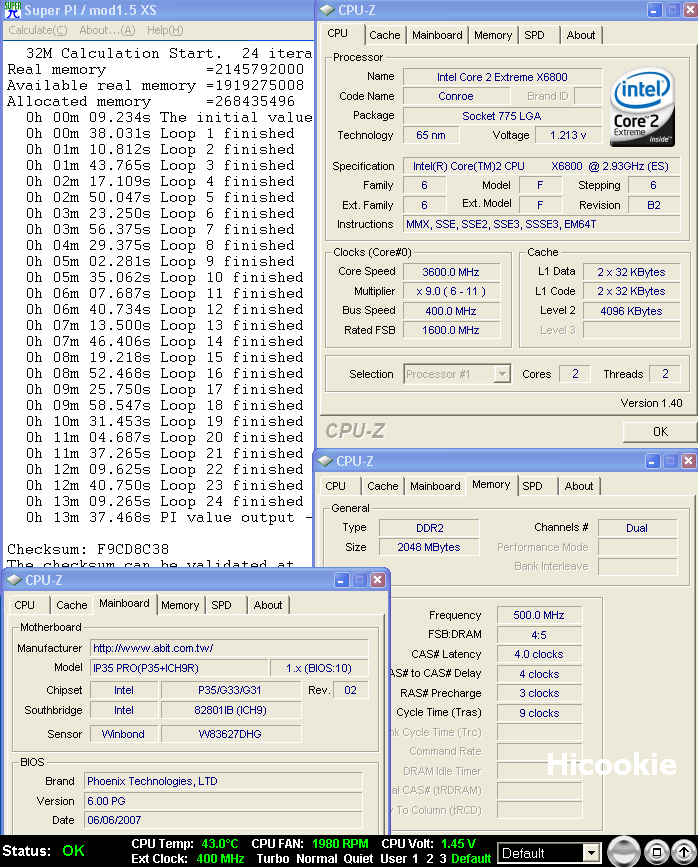Screen dimensions: 698x867
Task: Switch to Mainboard tab in top CPU-Z window
Action: 437,35
